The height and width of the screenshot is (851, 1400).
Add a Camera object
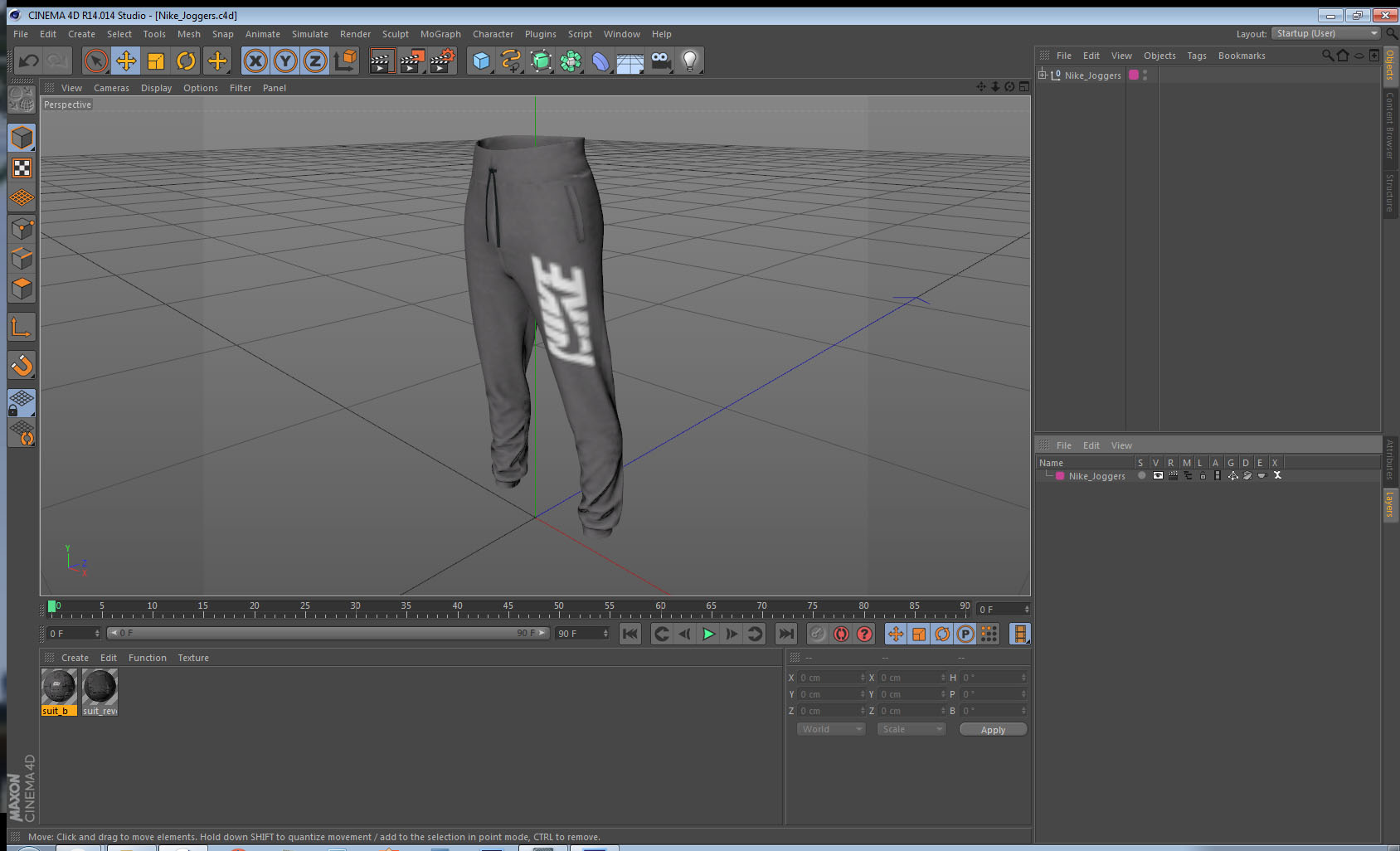tap(660, 61)
